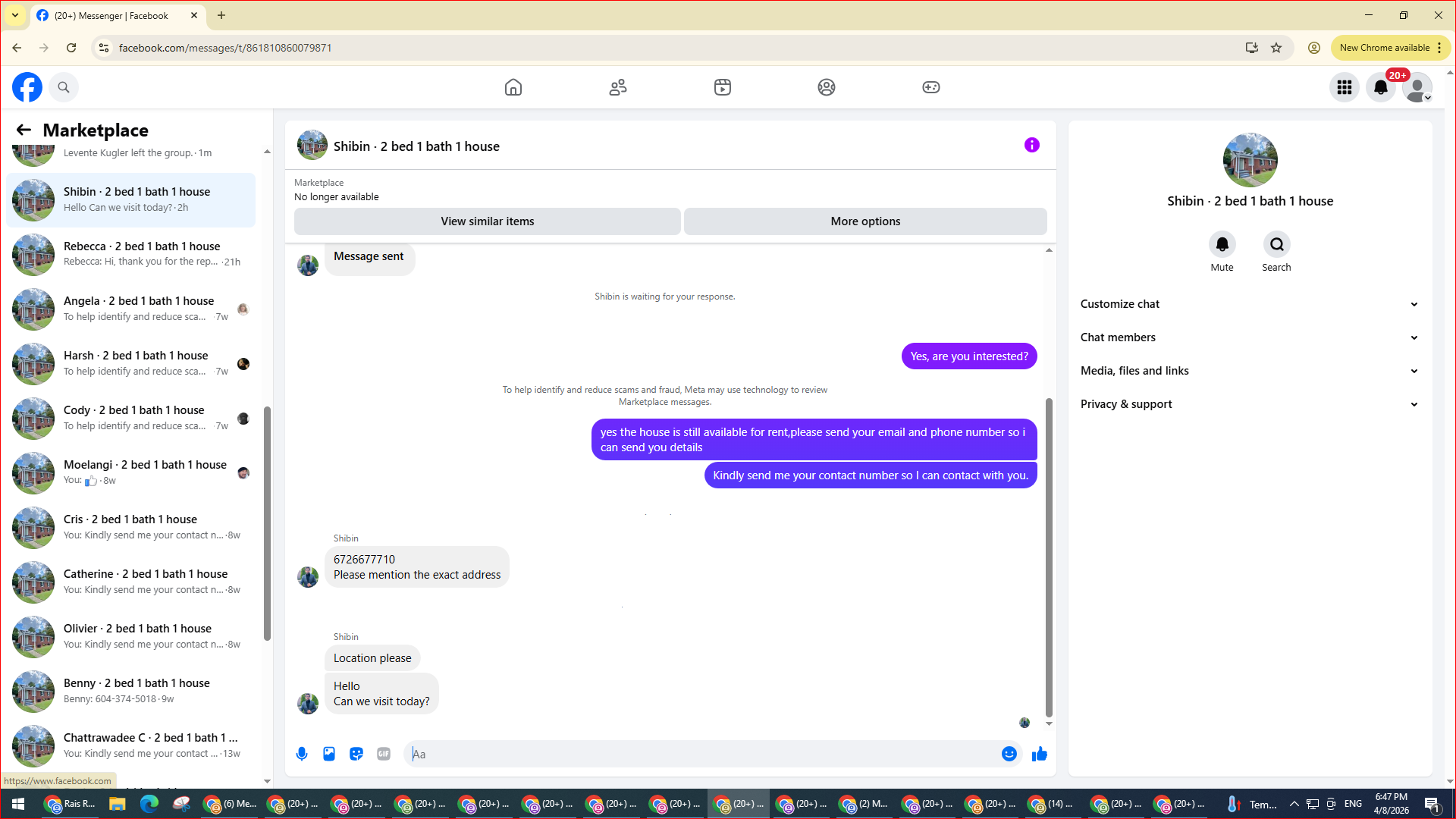
Task: Attach a photo using the image icon
Action: tap(329, 754)
